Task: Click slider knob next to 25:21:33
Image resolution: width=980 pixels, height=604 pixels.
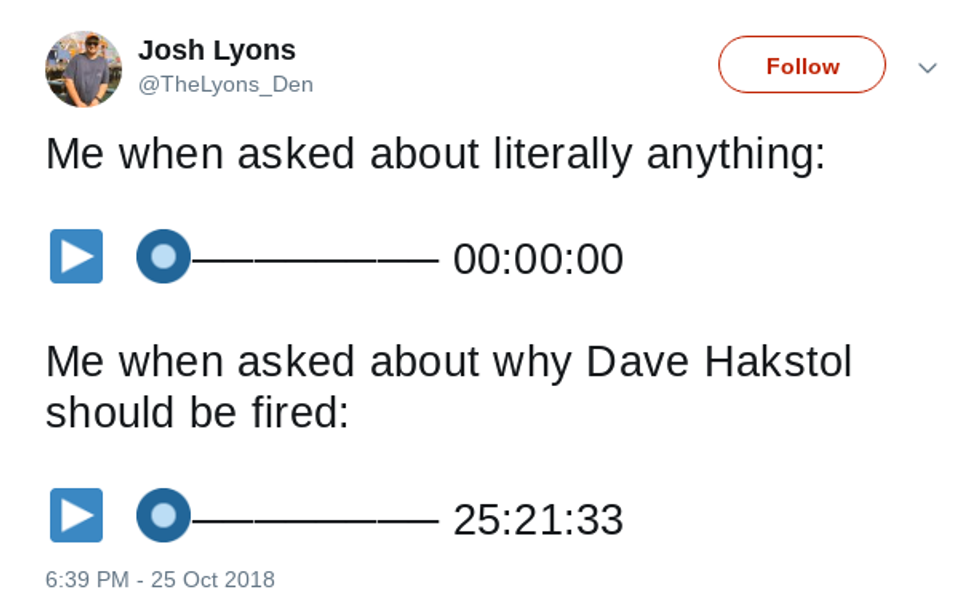Action: point(163,516)
